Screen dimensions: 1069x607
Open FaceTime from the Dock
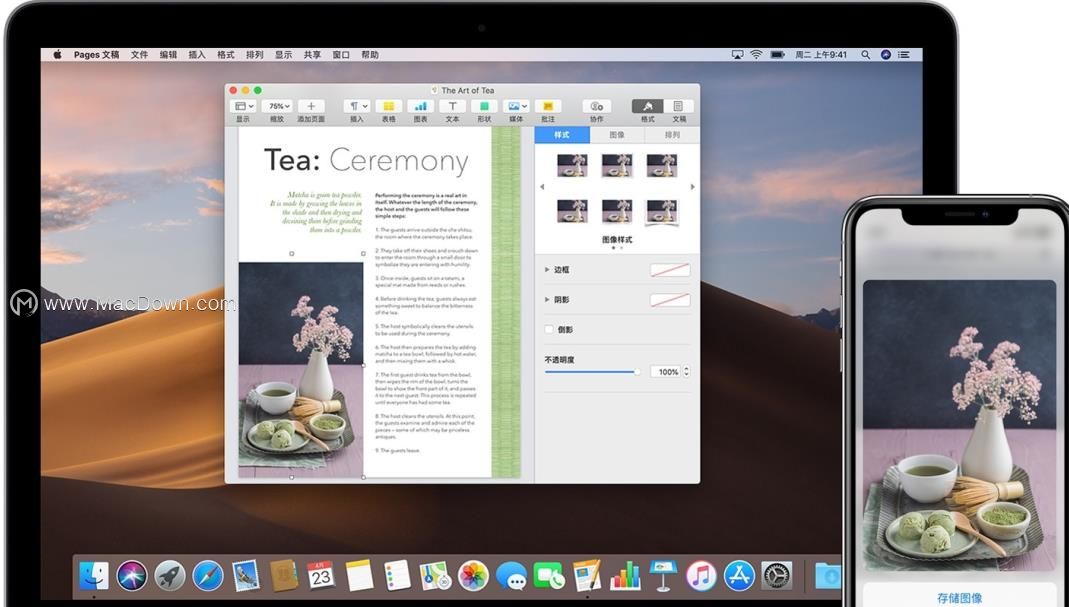click(x=549, y=576)
